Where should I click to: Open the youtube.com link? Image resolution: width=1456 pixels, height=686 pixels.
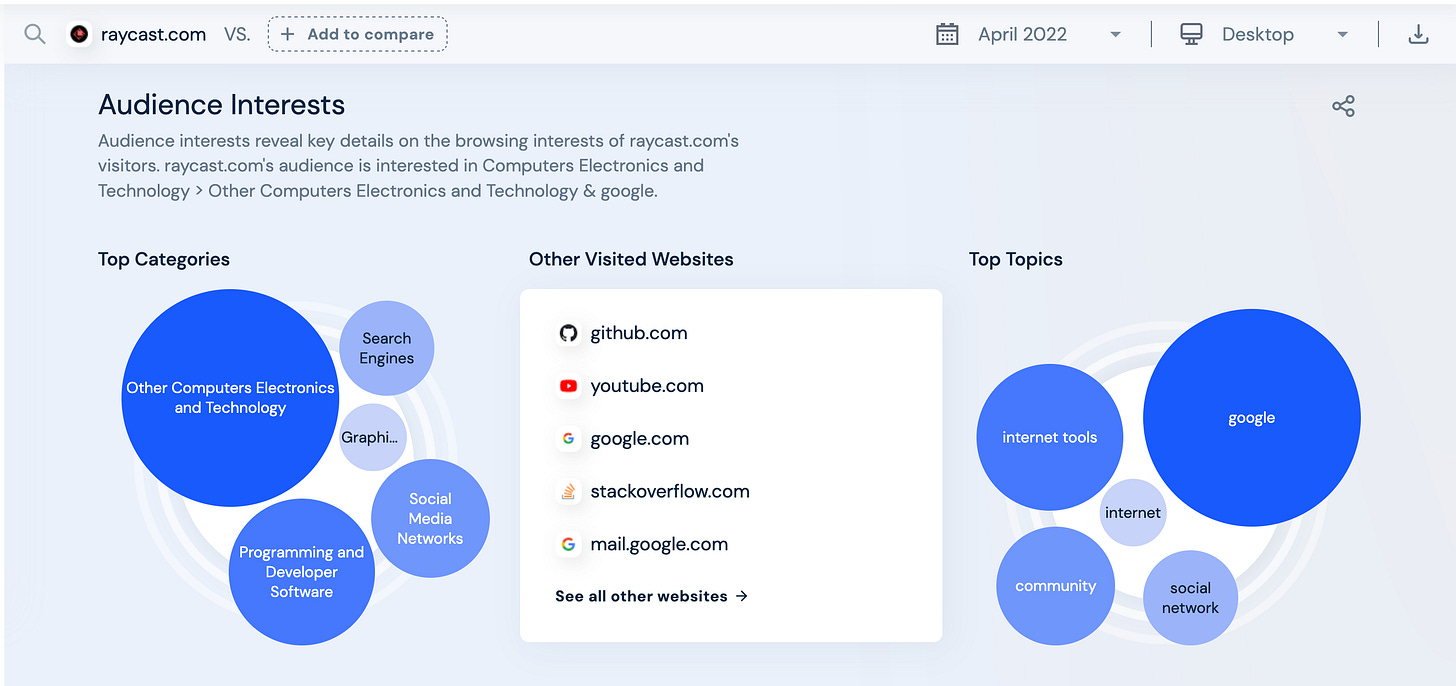[x=647, y=386]
